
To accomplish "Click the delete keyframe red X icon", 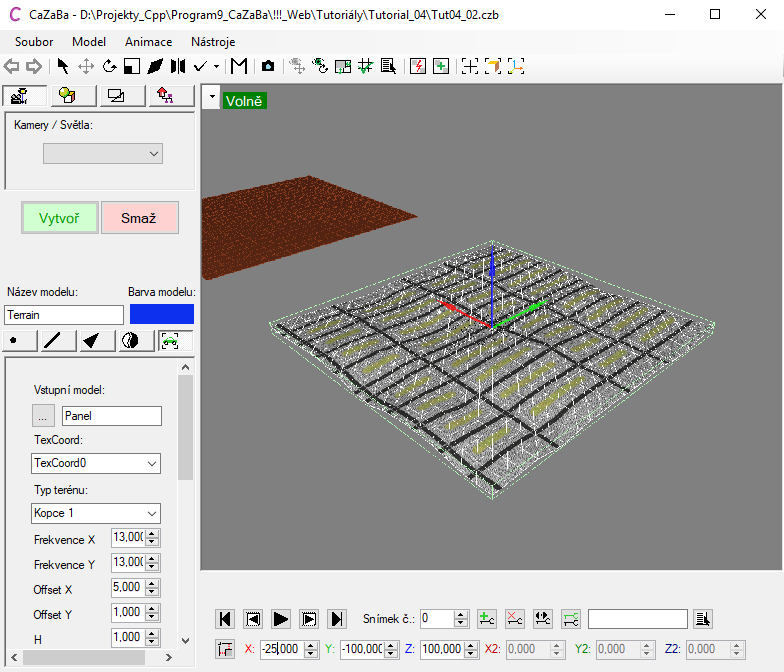I will [515, 619].
